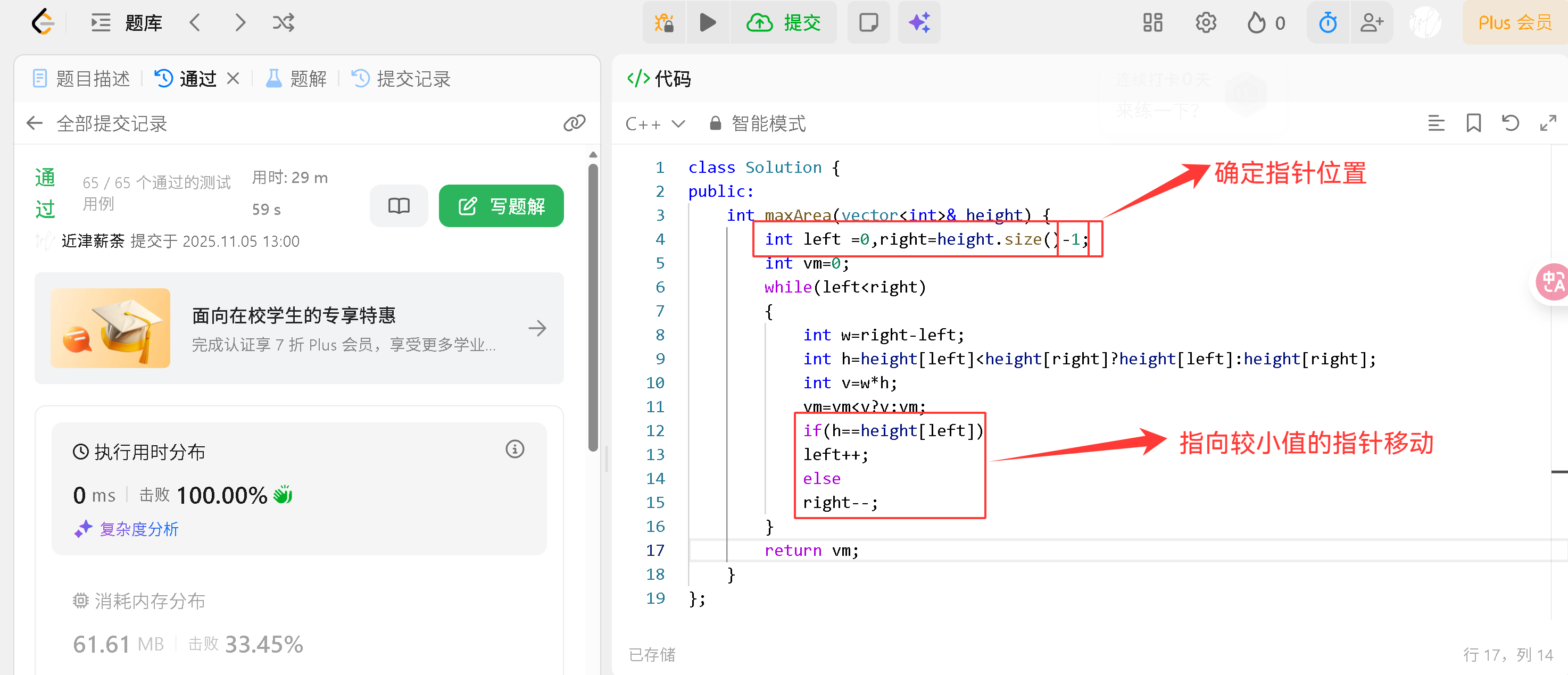The width and height of the screenshot is (1568, 675).
Task: Click the shuffle random problem icon
Action: pos(283,23)
